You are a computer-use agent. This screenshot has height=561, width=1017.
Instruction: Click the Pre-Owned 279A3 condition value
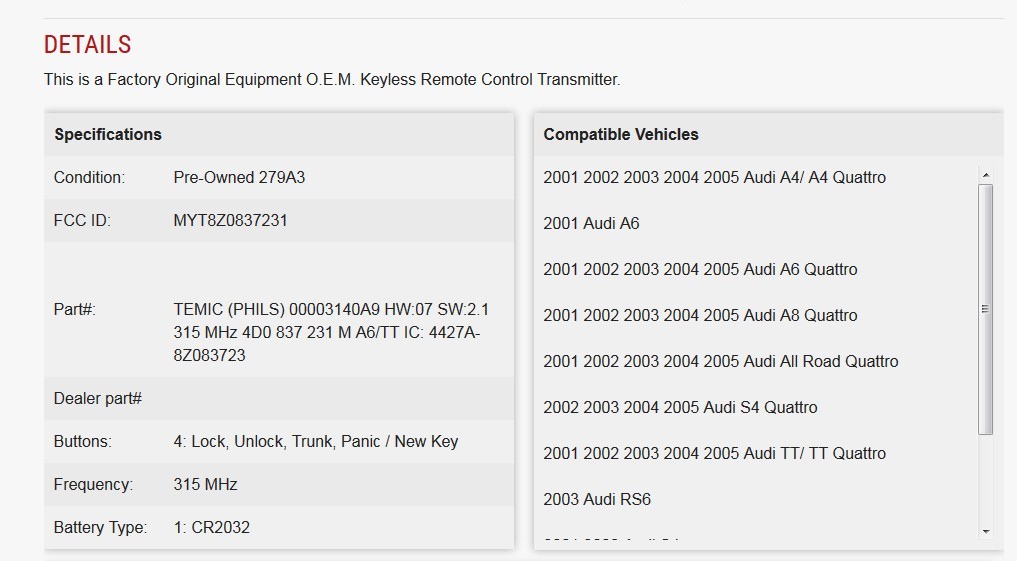[239, 177]
